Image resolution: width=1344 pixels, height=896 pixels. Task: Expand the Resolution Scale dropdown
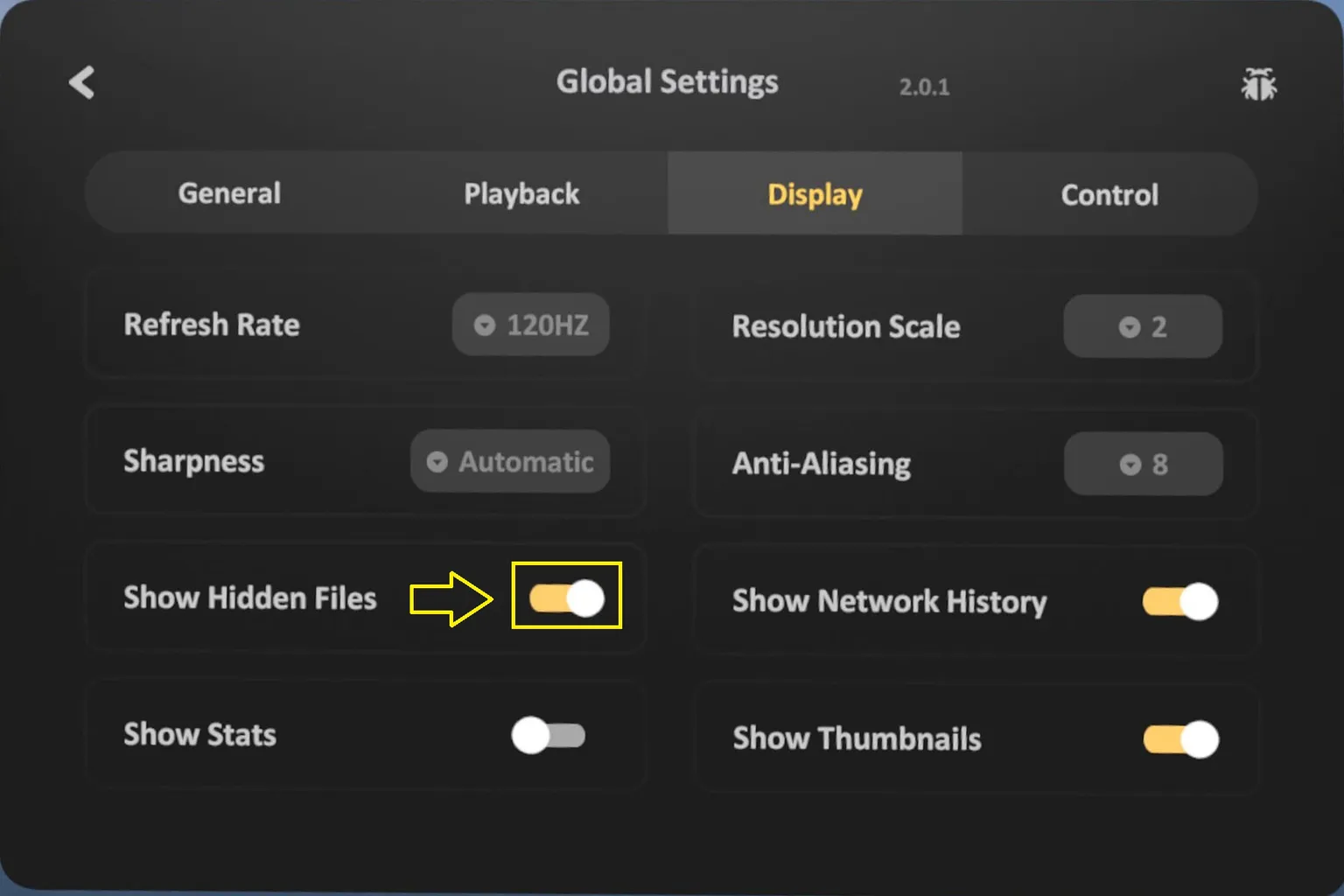pos(1143,326)
